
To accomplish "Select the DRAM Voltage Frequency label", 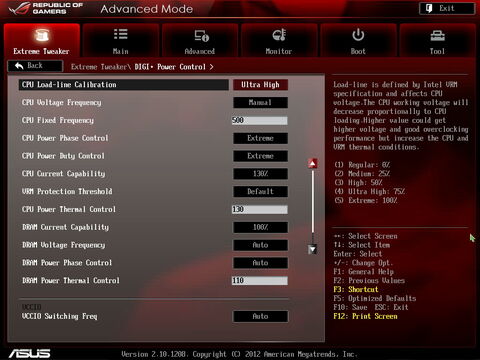I will point(64,245).
